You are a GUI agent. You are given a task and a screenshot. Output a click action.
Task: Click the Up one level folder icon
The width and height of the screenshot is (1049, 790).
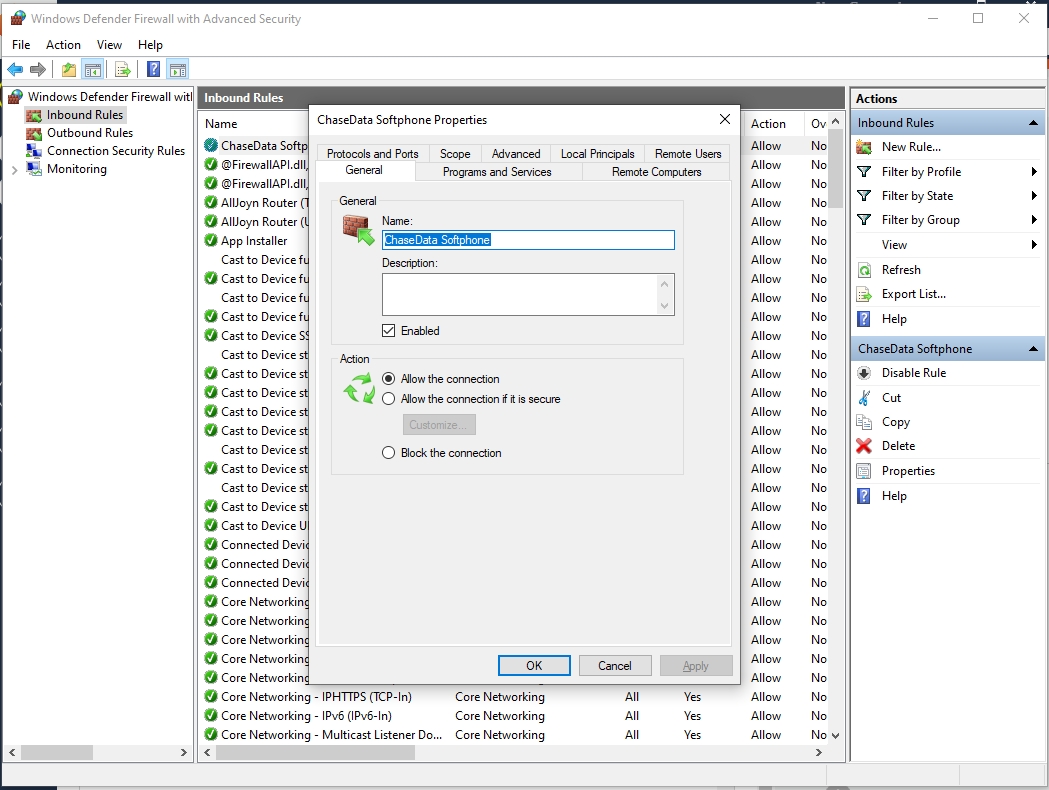(x=68, y=69)
